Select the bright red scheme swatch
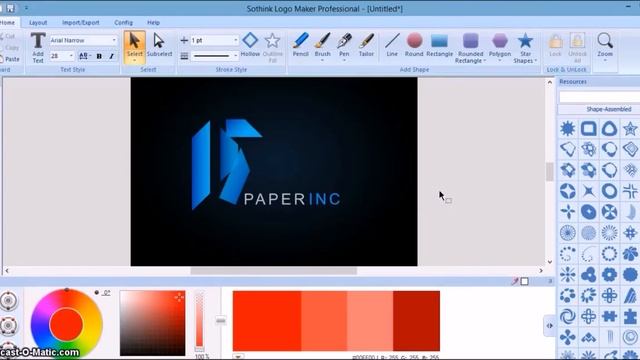The image size is (640, 360). click(267, 321)
